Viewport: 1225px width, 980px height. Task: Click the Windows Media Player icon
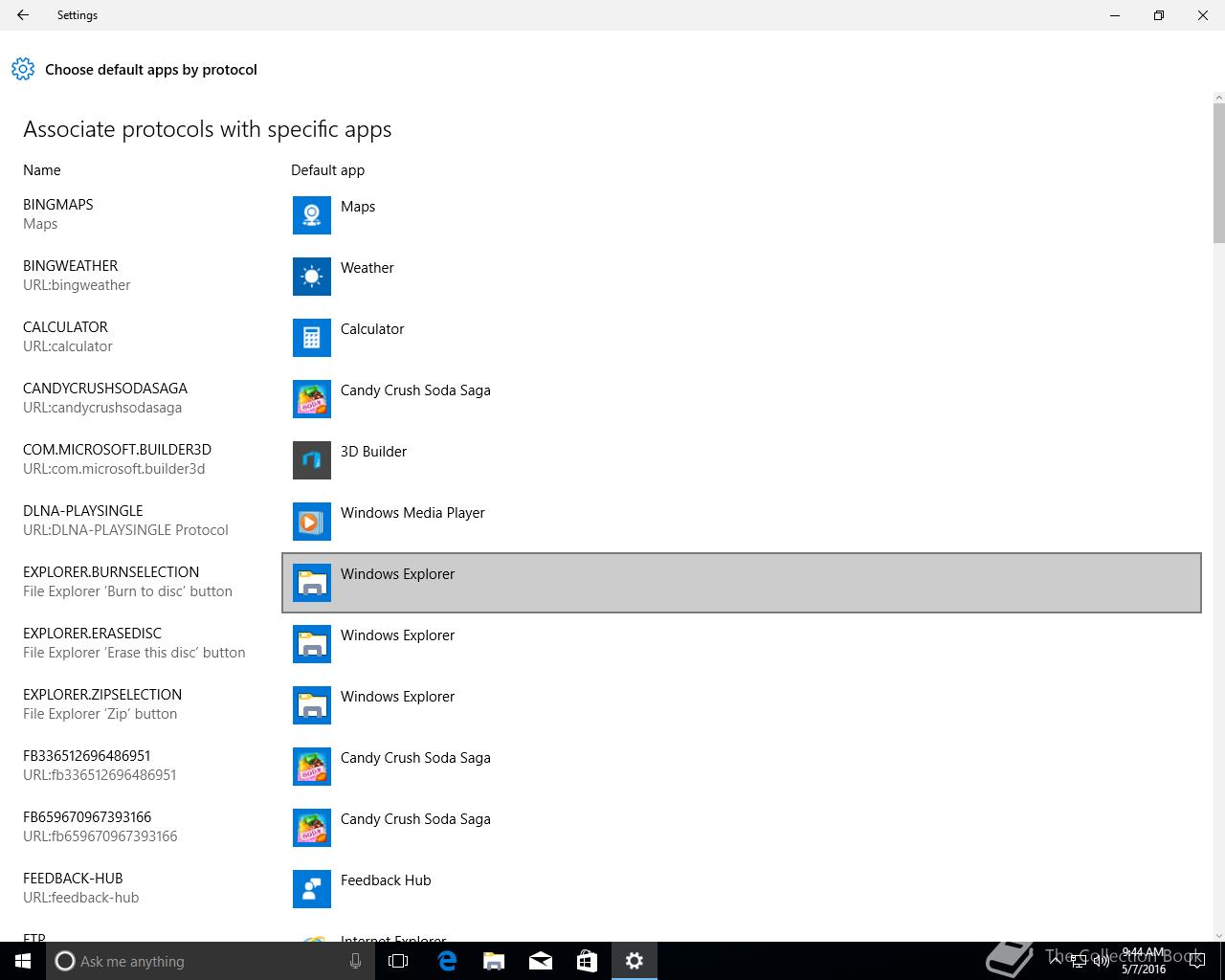[312, 522]
